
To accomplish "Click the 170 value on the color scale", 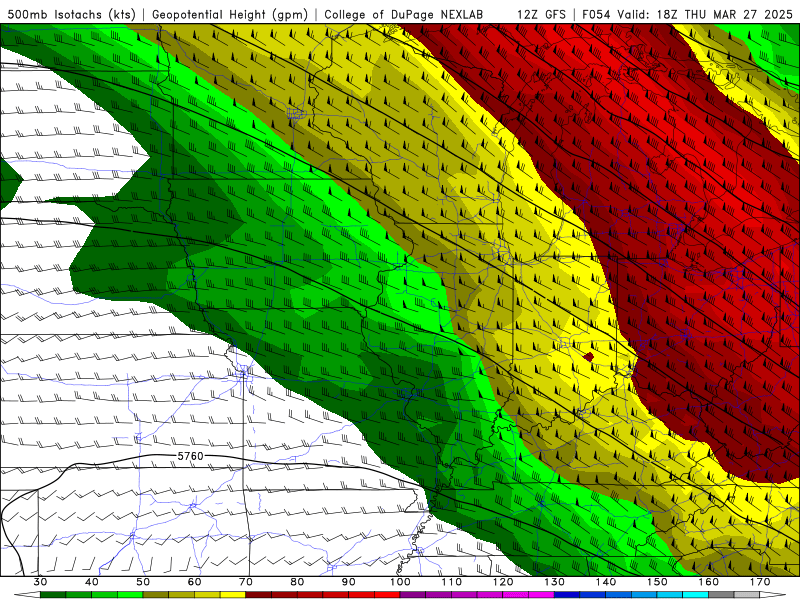I will 760,582.
